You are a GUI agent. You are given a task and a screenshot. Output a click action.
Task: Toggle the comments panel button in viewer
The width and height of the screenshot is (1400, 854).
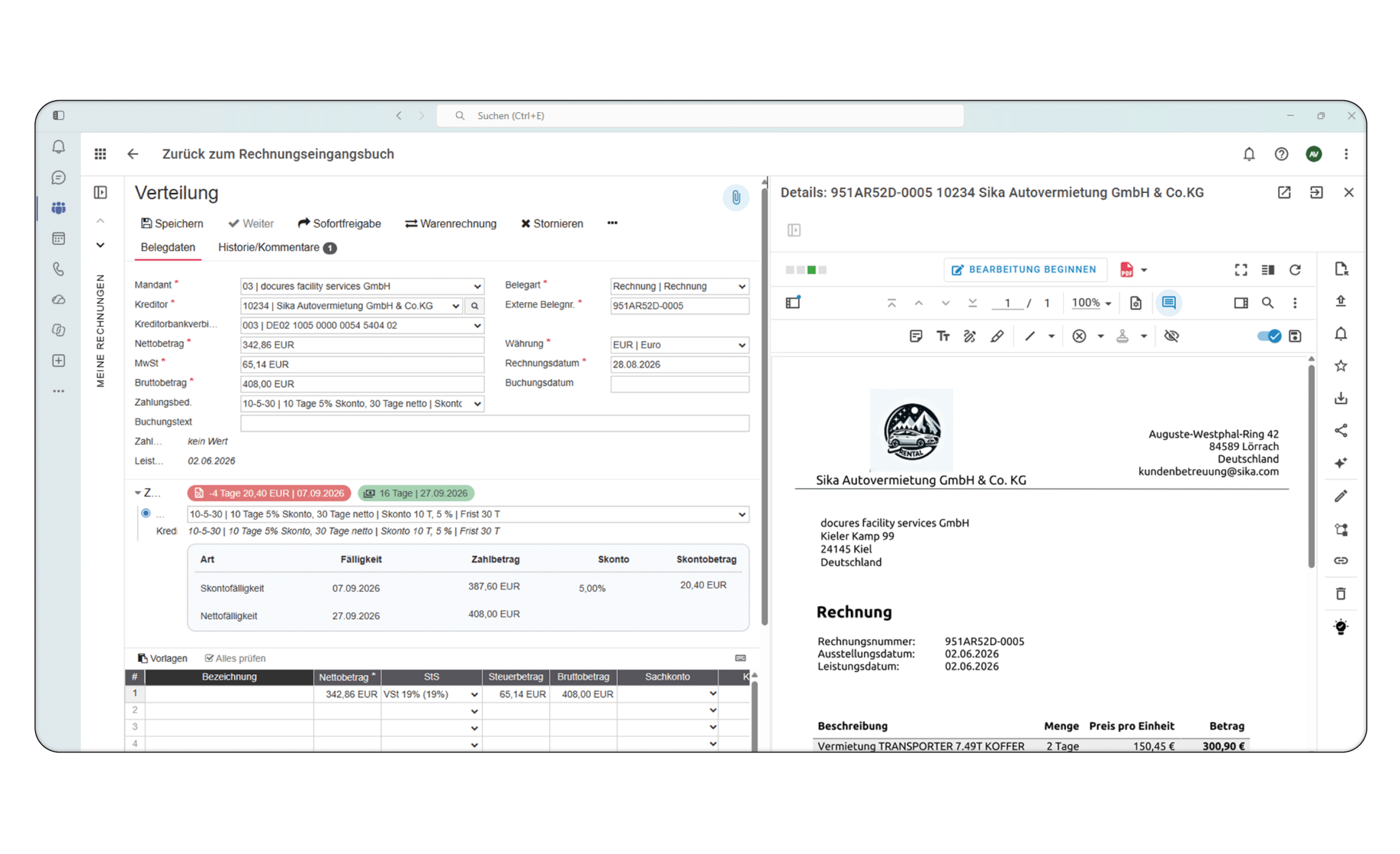(x=1169, y=303)
